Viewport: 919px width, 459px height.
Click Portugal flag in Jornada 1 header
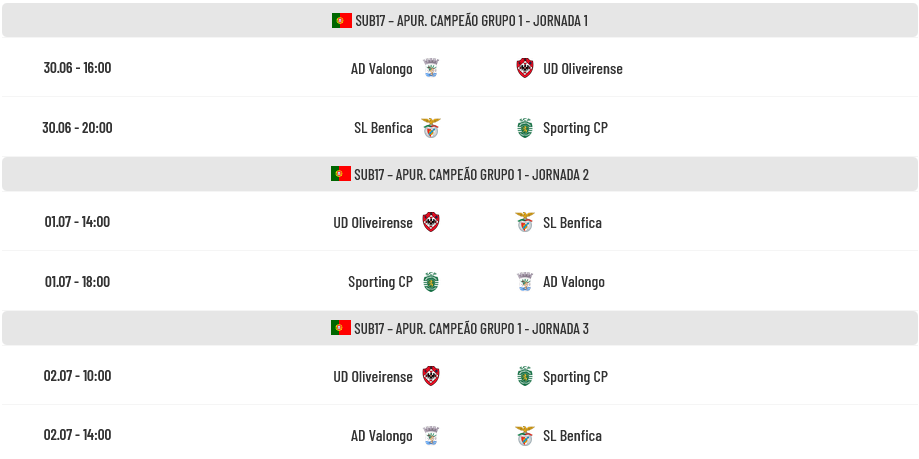[x=342, y=21]
